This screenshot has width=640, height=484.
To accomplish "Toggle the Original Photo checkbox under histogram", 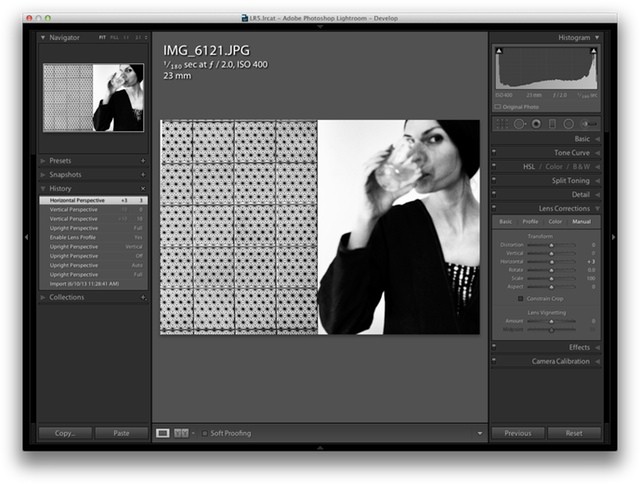I will pos(499,106).
